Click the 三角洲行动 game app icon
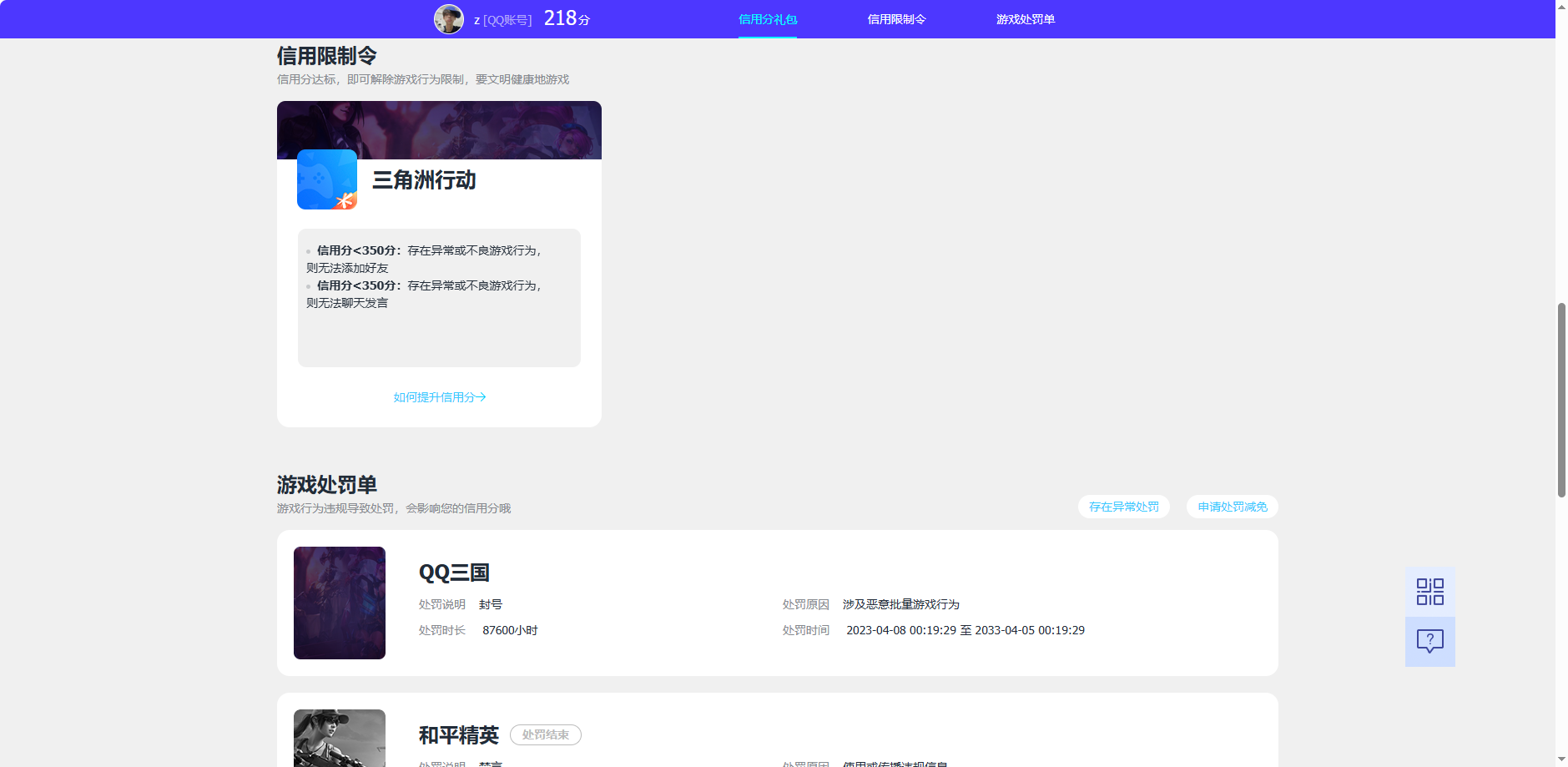This screenshot has height=767, width=1568. (x=327, y=179)
